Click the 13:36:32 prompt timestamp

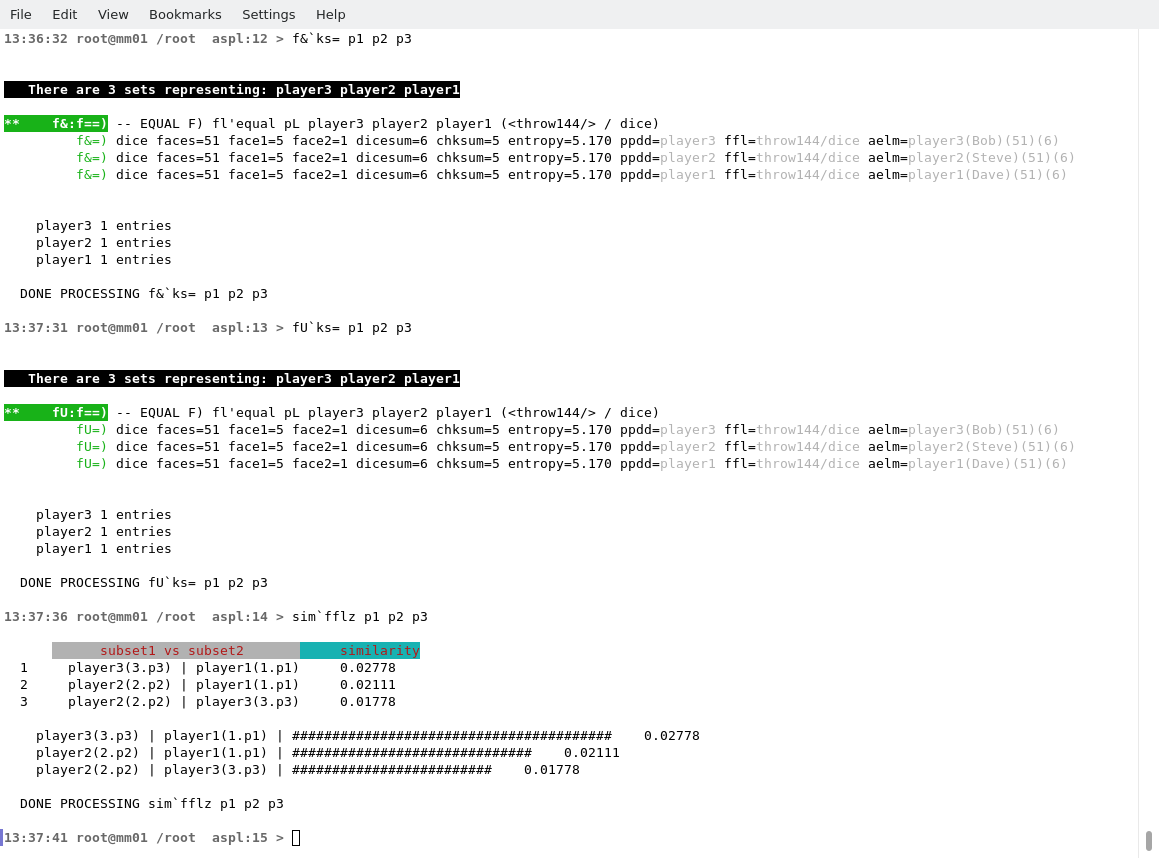point(35,39)
